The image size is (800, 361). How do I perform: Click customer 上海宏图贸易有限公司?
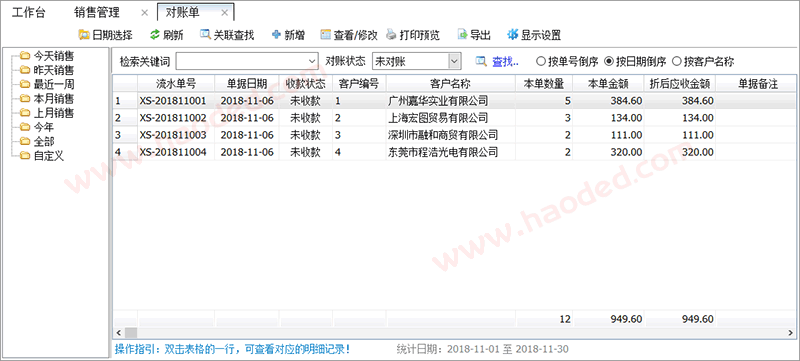point(438,118)
